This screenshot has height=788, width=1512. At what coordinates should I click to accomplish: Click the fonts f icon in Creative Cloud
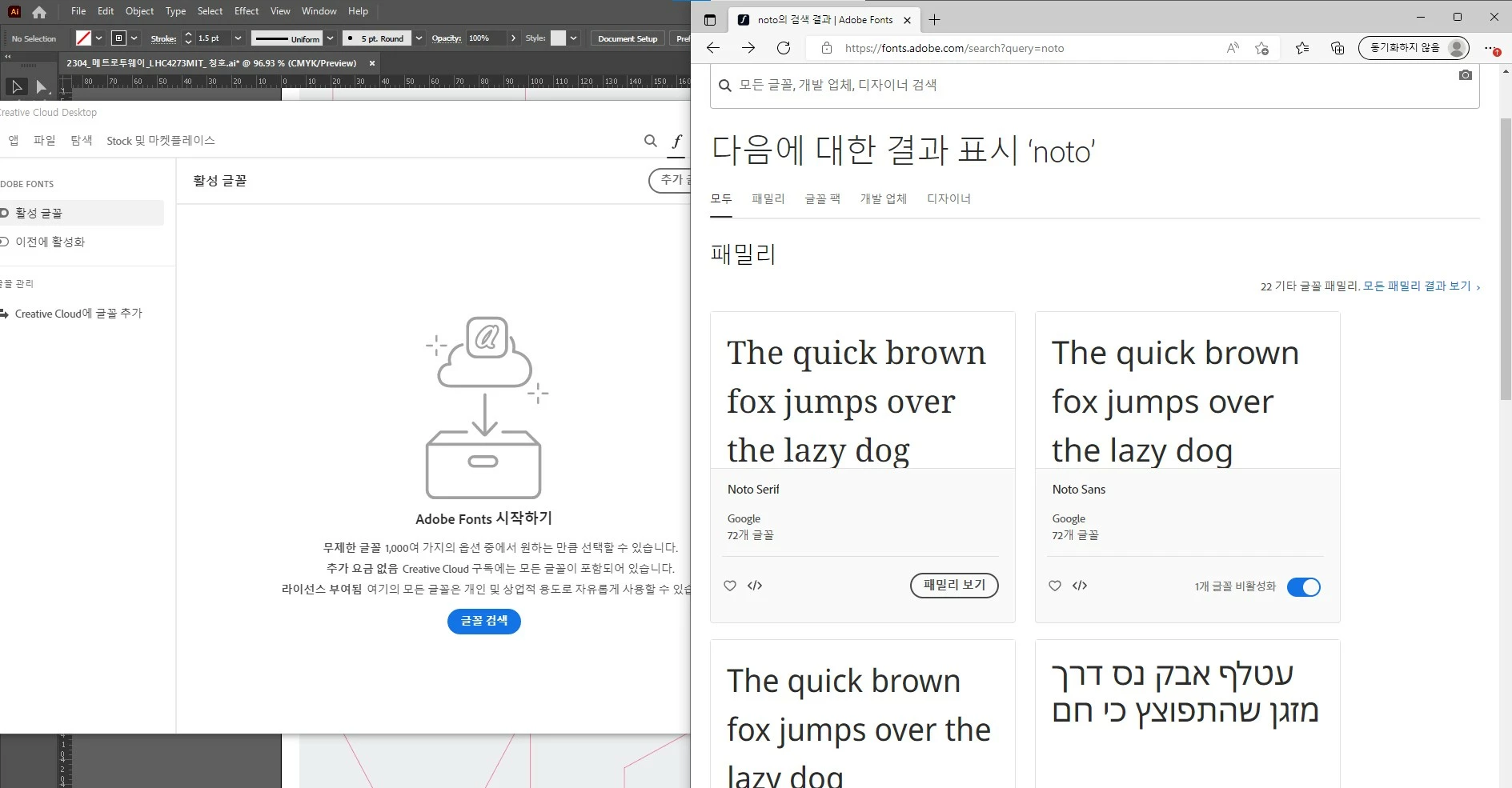click(x=676, y=142)
